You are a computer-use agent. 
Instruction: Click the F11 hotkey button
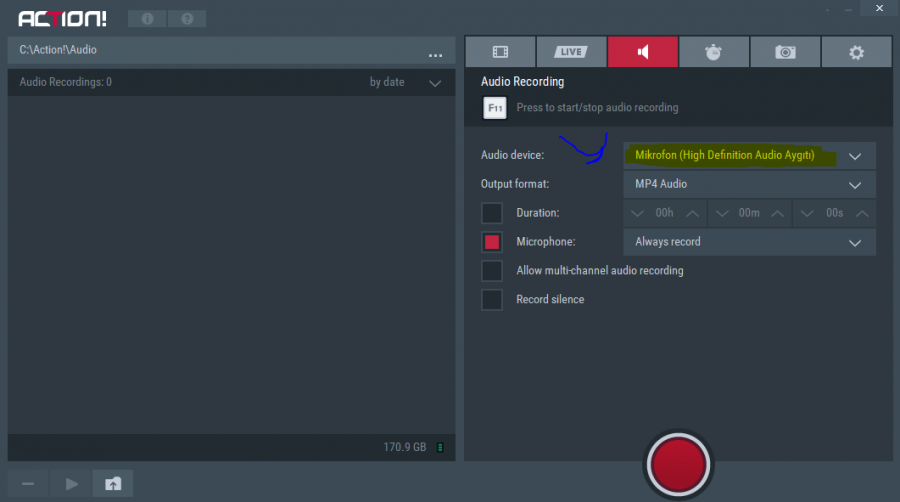[x=495, y=108]
